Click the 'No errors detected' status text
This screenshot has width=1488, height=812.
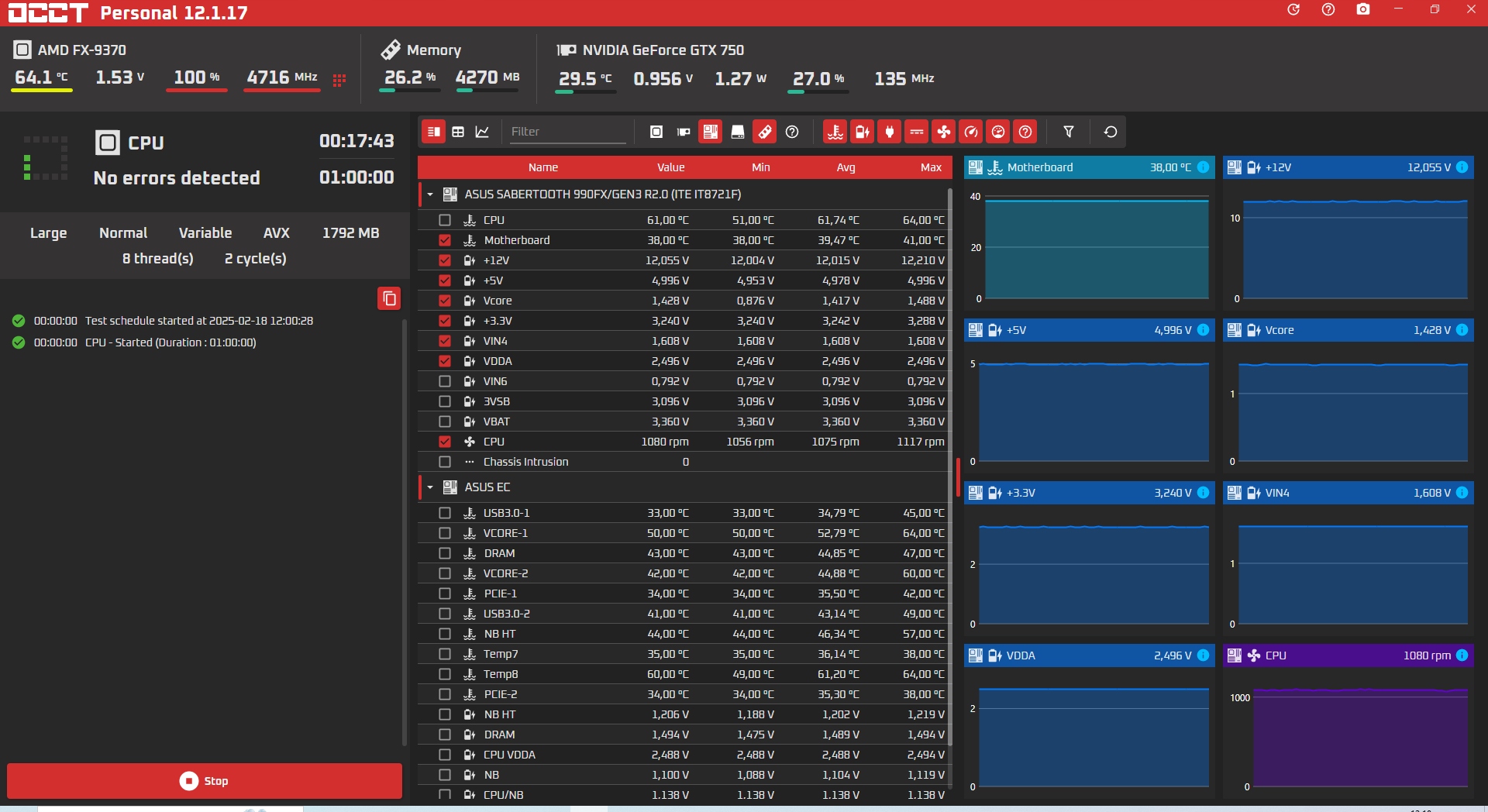(177, 178)
